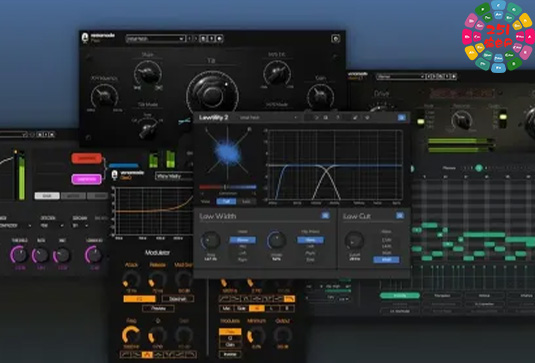Click the red module block in the left compressor window
535x363 pixels.
tap(87, 158)
